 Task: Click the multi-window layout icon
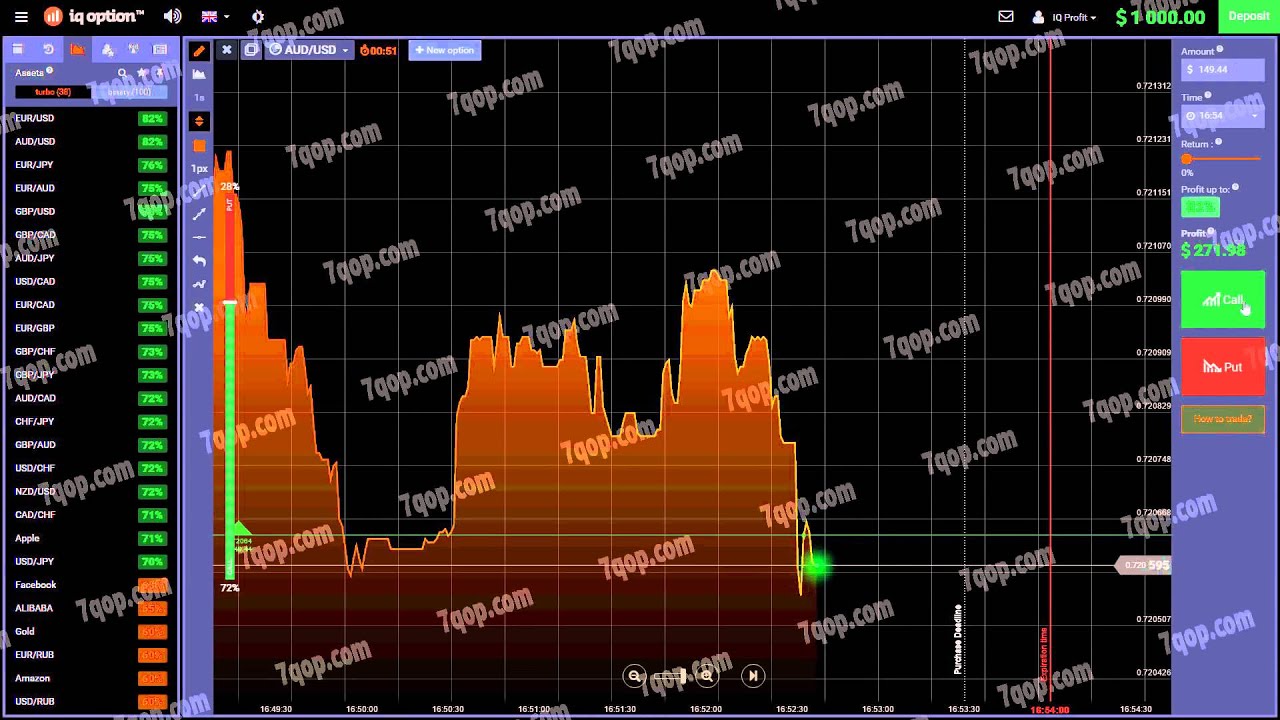(251, 50)
